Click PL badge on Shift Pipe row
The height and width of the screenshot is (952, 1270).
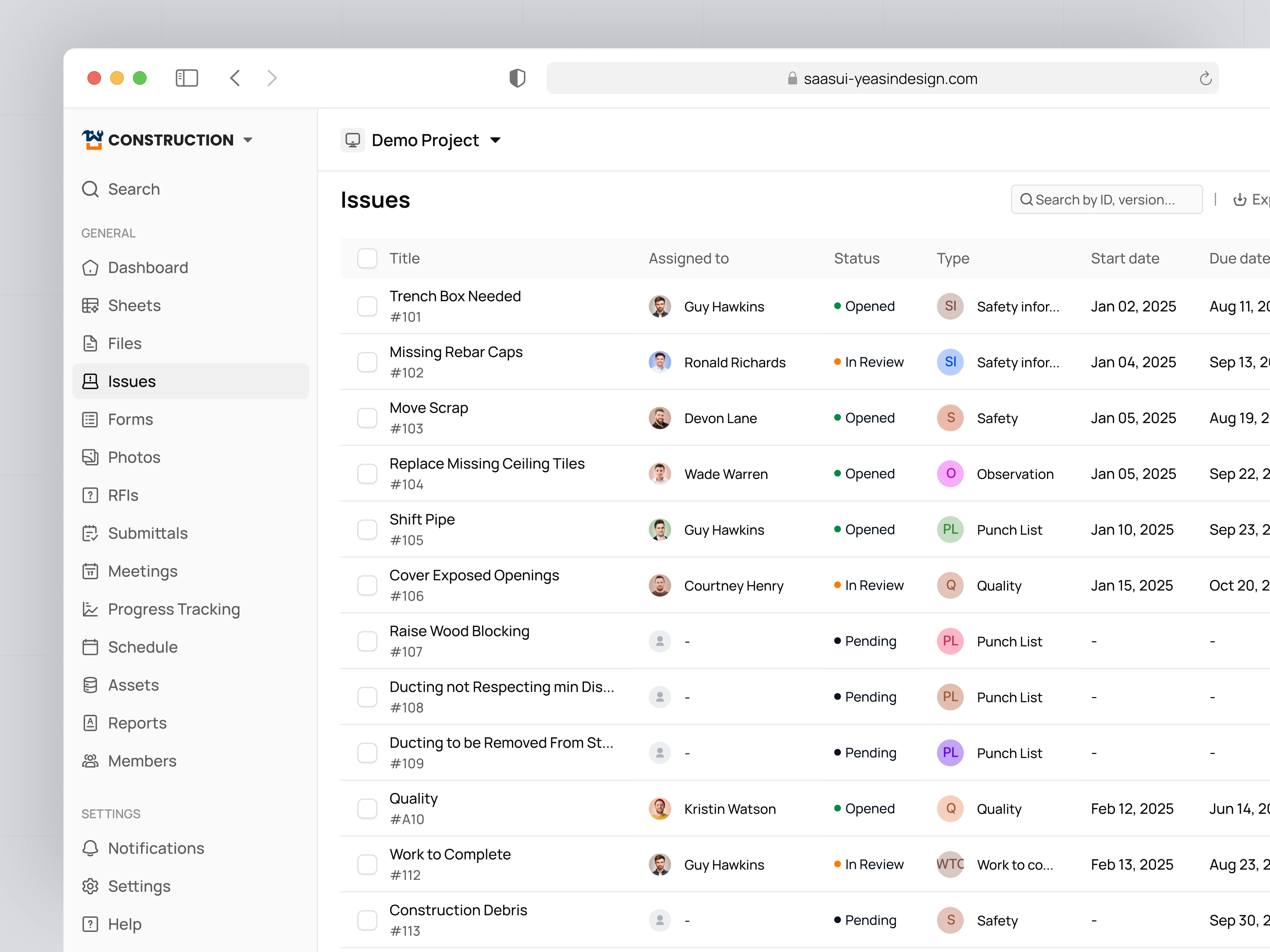click(x=950, y=530)
